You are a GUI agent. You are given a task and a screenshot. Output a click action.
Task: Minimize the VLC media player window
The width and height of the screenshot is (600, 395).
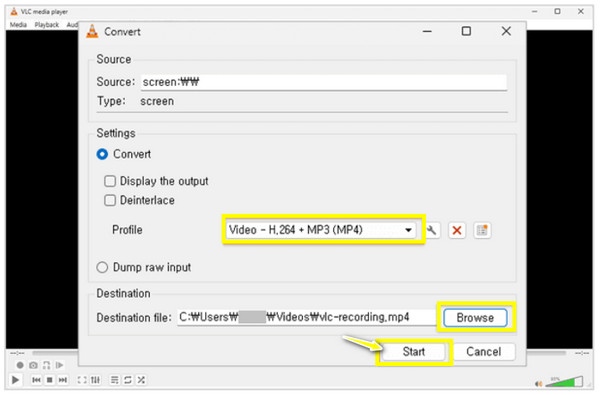click(535, 11)
